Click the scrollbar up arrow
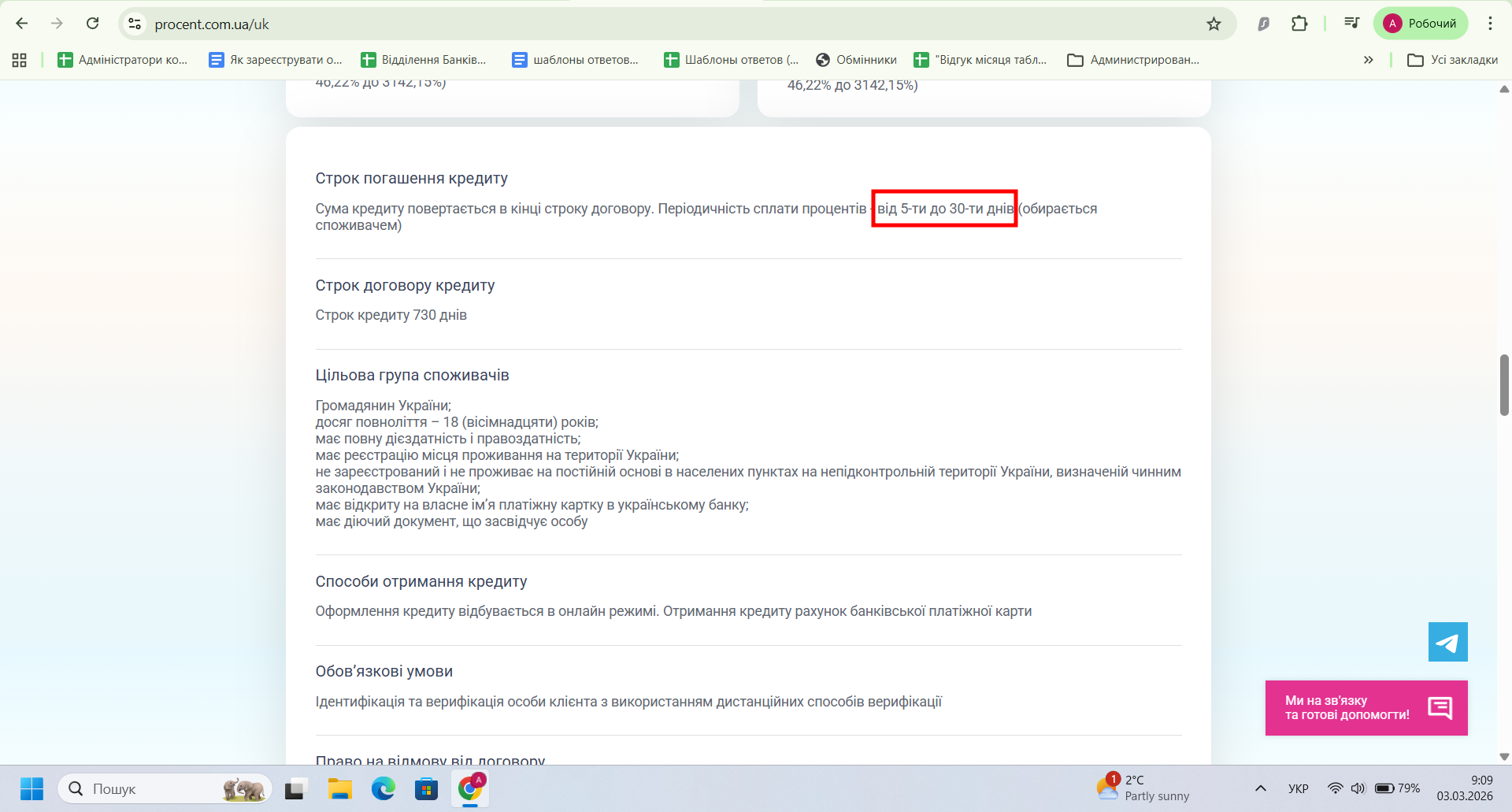 pos(1504,89)
